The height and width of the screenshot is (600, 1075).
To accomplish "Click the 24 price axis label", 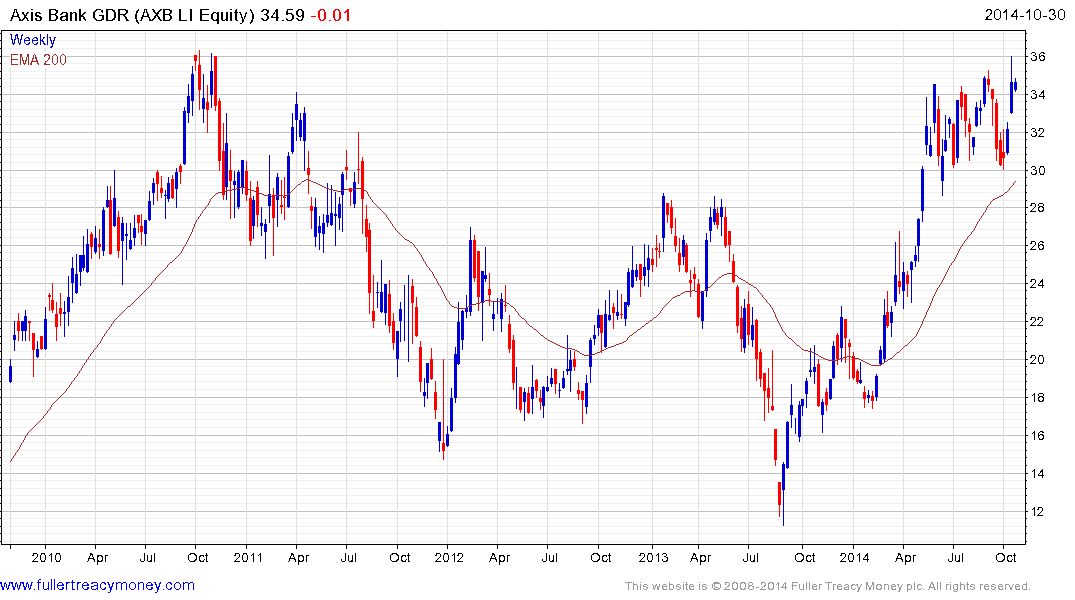I will (x=1038, y=284).
